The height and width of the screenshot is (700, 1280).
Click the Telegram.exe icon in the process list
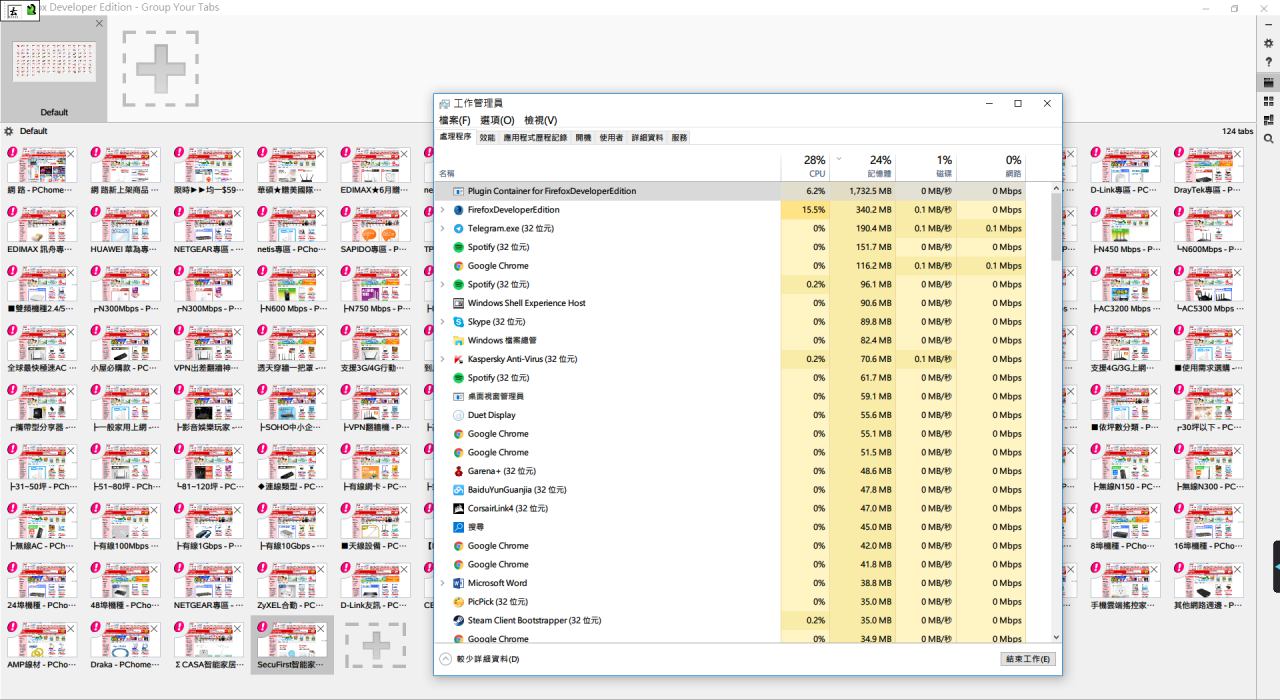(459, 229)
